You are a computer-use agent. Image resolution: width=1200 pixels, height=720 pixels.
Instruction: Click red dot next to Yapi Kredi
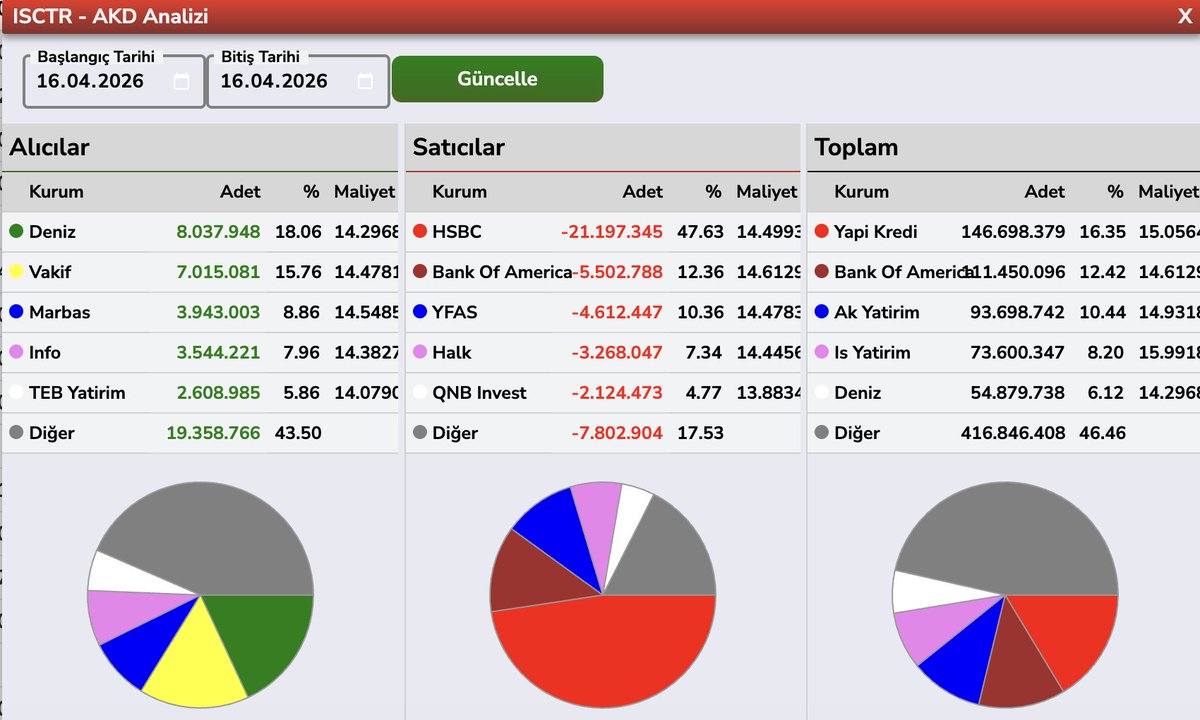822,231
